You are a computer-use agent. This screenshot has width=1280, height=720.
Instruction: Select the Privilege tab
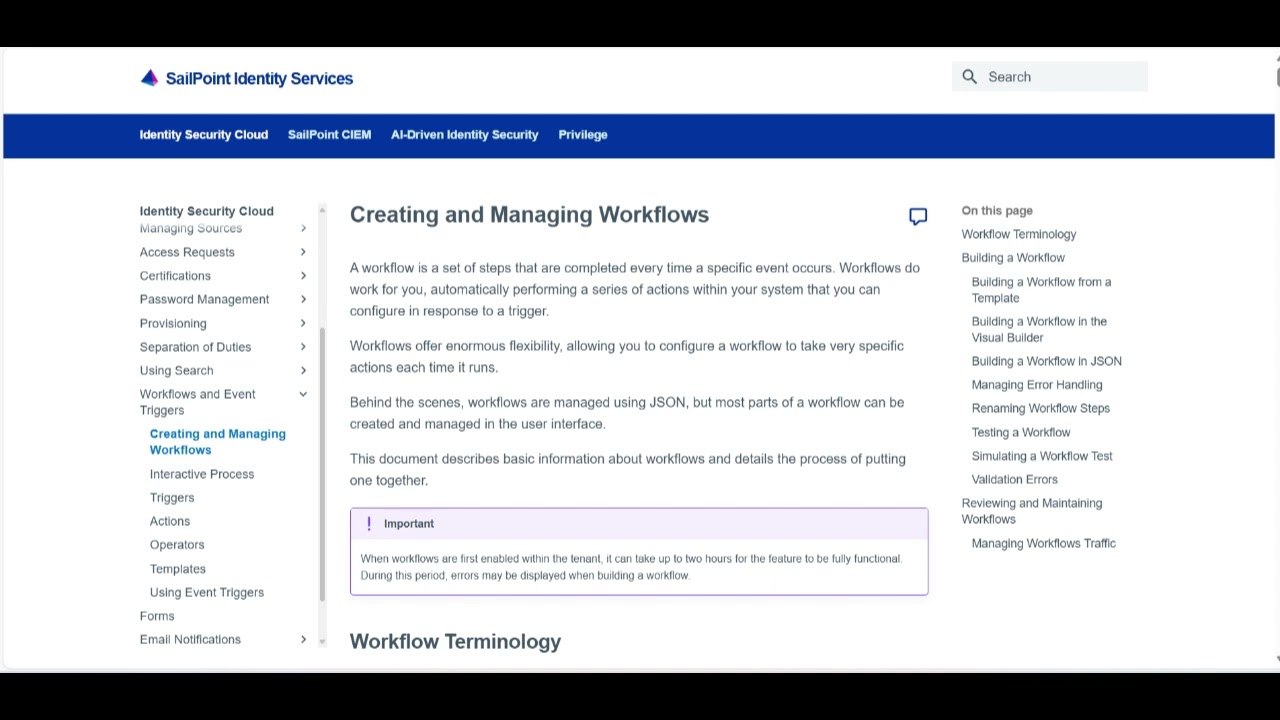tap(583, 135)
